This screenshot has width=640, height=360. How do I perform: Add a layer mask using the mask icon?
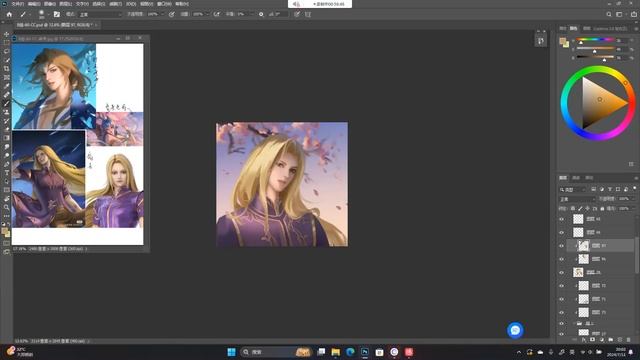click(x=592, y=340)
